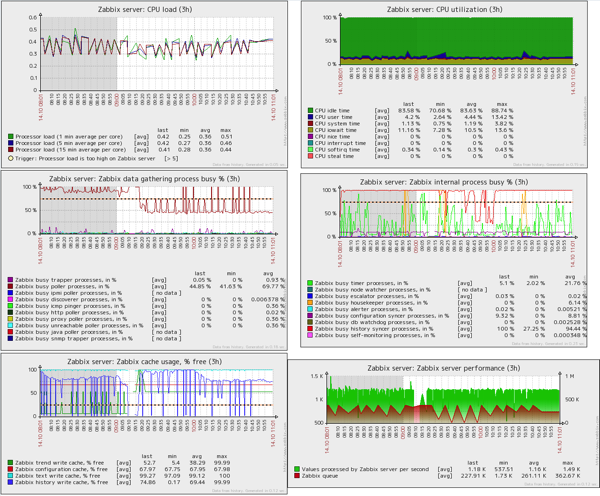Click the blue swatch next to CPU user time
600x496 pixels.
click(310, 117)
